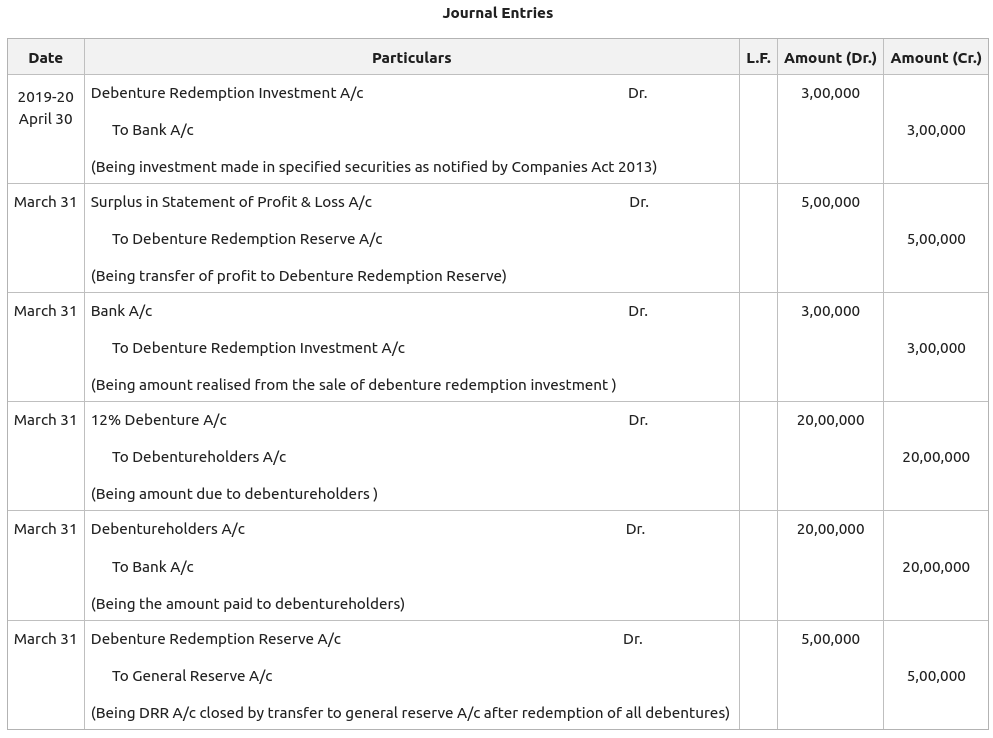This screenshot has width=993, height=738.
Task: Click the 2019-20 April 30 date cell
Action: [45, 108]
